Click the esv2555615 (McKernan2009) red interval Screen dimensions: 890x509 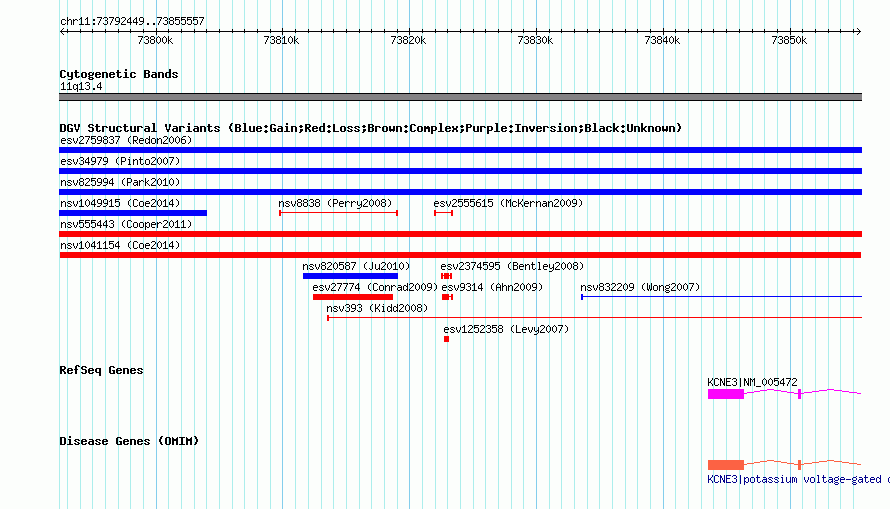(443, 213)
